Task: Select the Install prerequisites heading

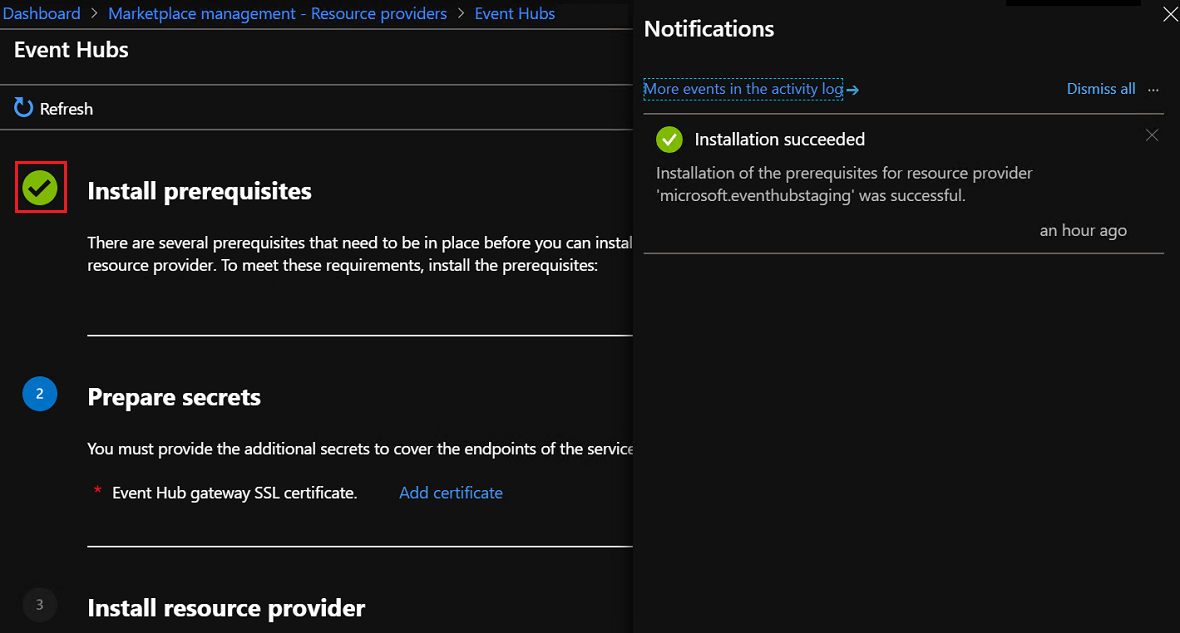Action: pos(199,191)
